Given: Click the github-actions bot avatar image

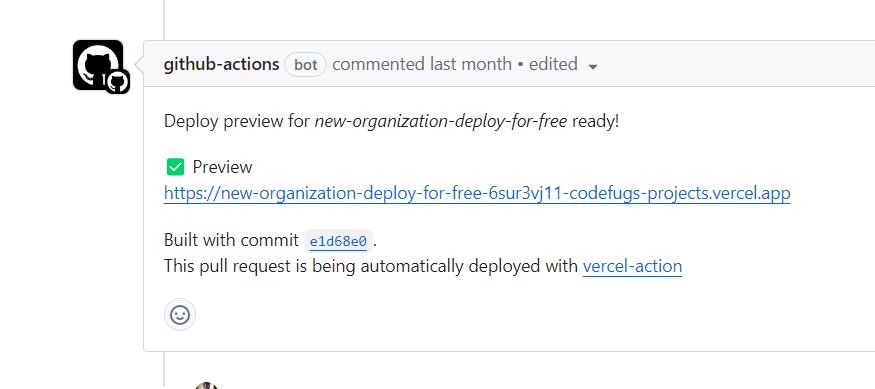Looking at the screenshot, I should coord(98,65).
